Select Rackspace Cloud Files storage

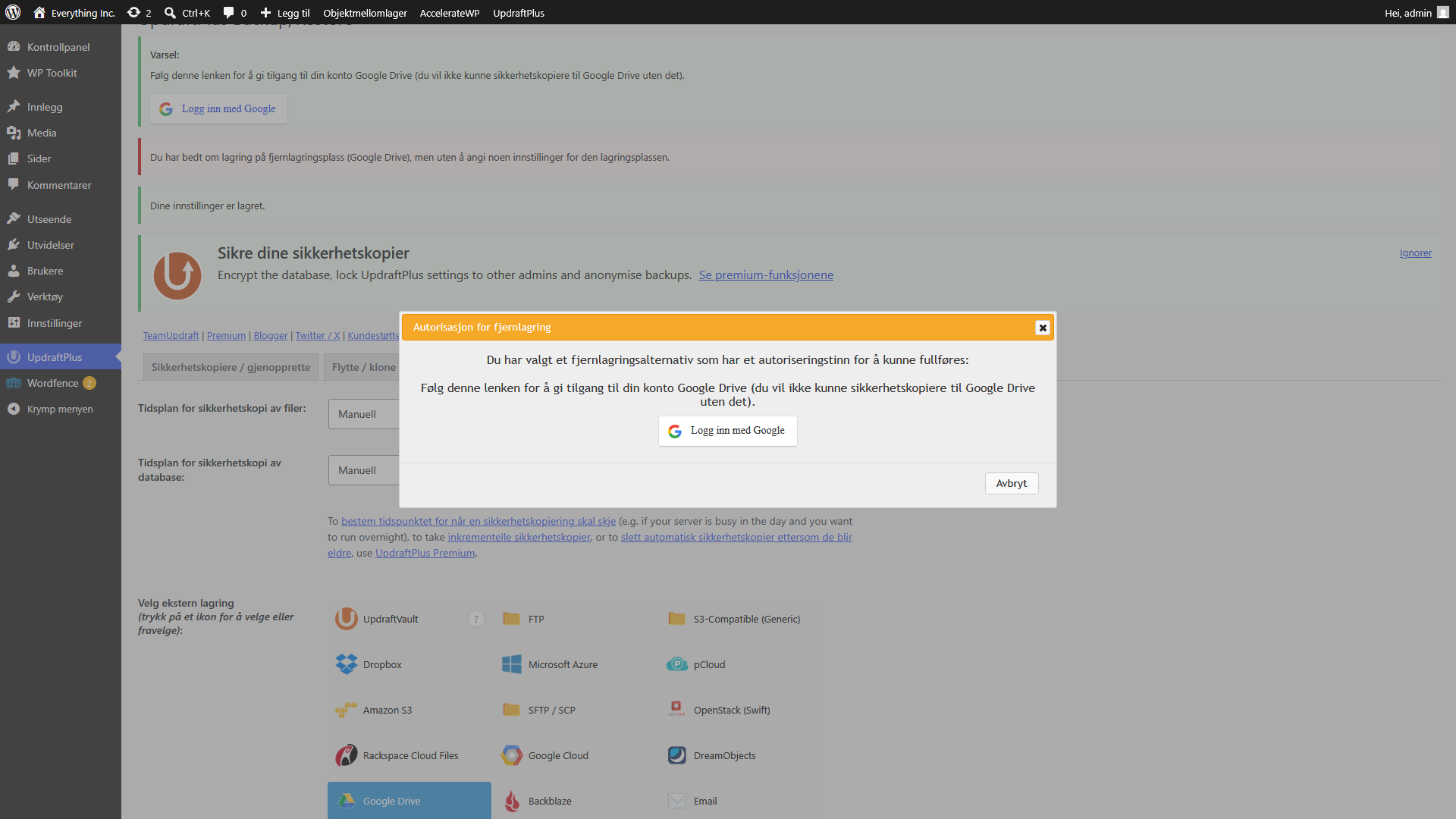[409, 755]
